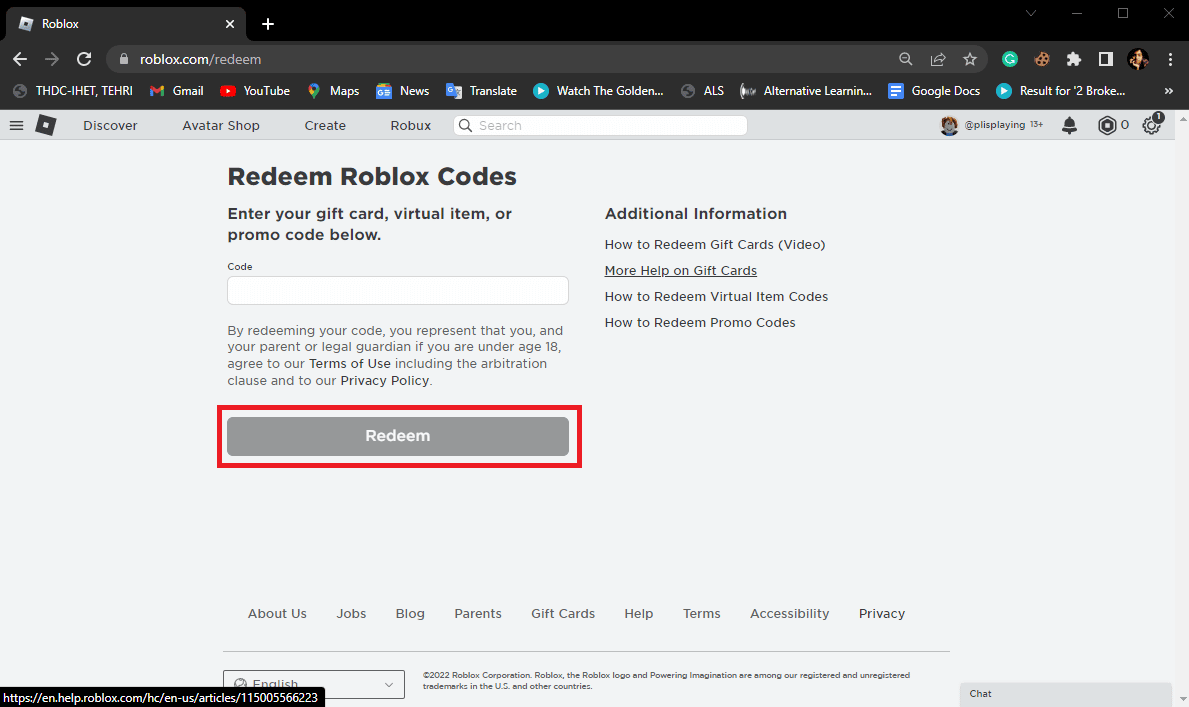Screen dimensions: 1189x707
Task: Open the Blog footer link
Action: (410, 614)
